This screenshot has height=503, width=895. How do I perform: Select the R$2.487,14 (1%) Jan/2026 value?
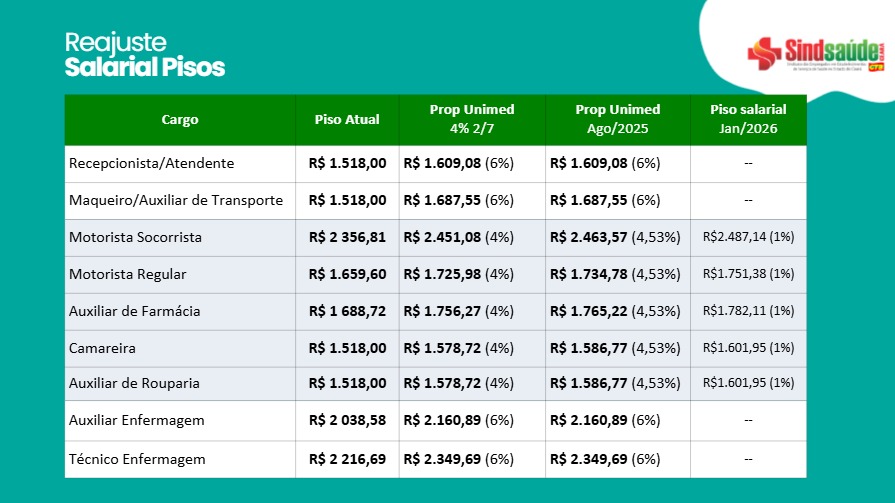point(748,237)
